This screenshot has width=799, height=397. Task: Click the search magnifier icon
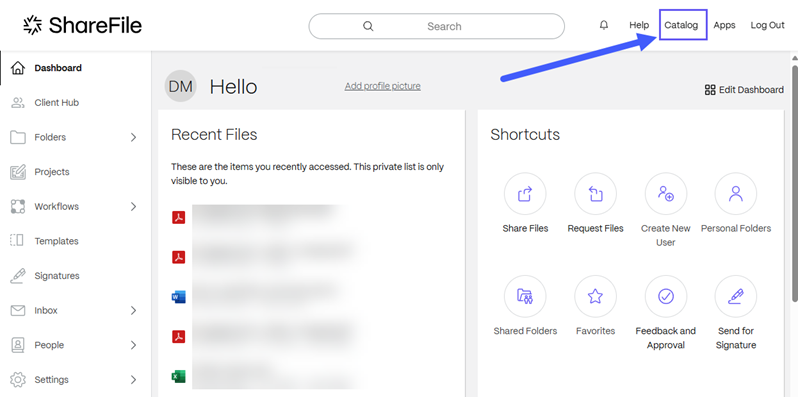coord(368,26)
